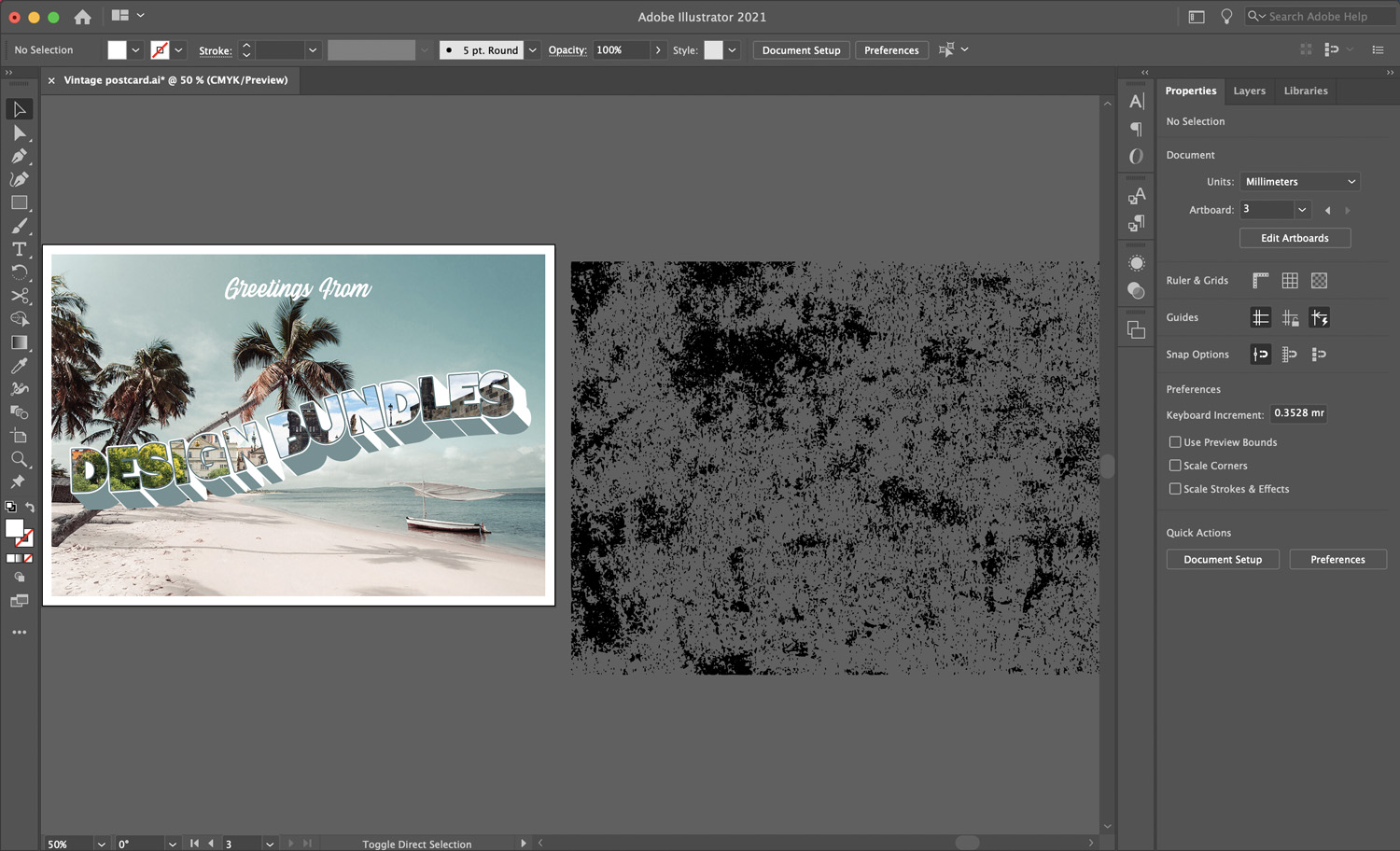Enable Use Preview Bounds checkbox
1400x851 pixels.
(1175, 442)
